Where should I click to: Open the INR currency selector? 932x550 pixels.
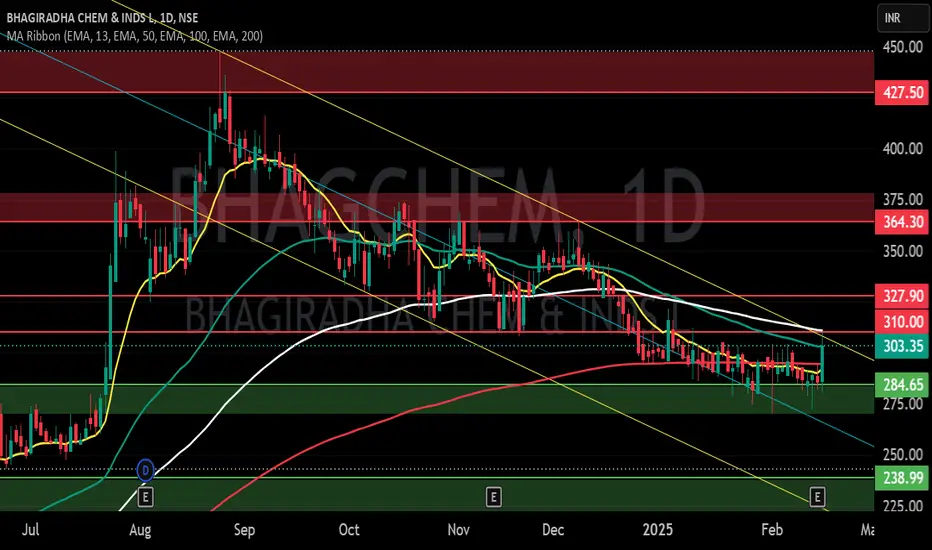902,18
